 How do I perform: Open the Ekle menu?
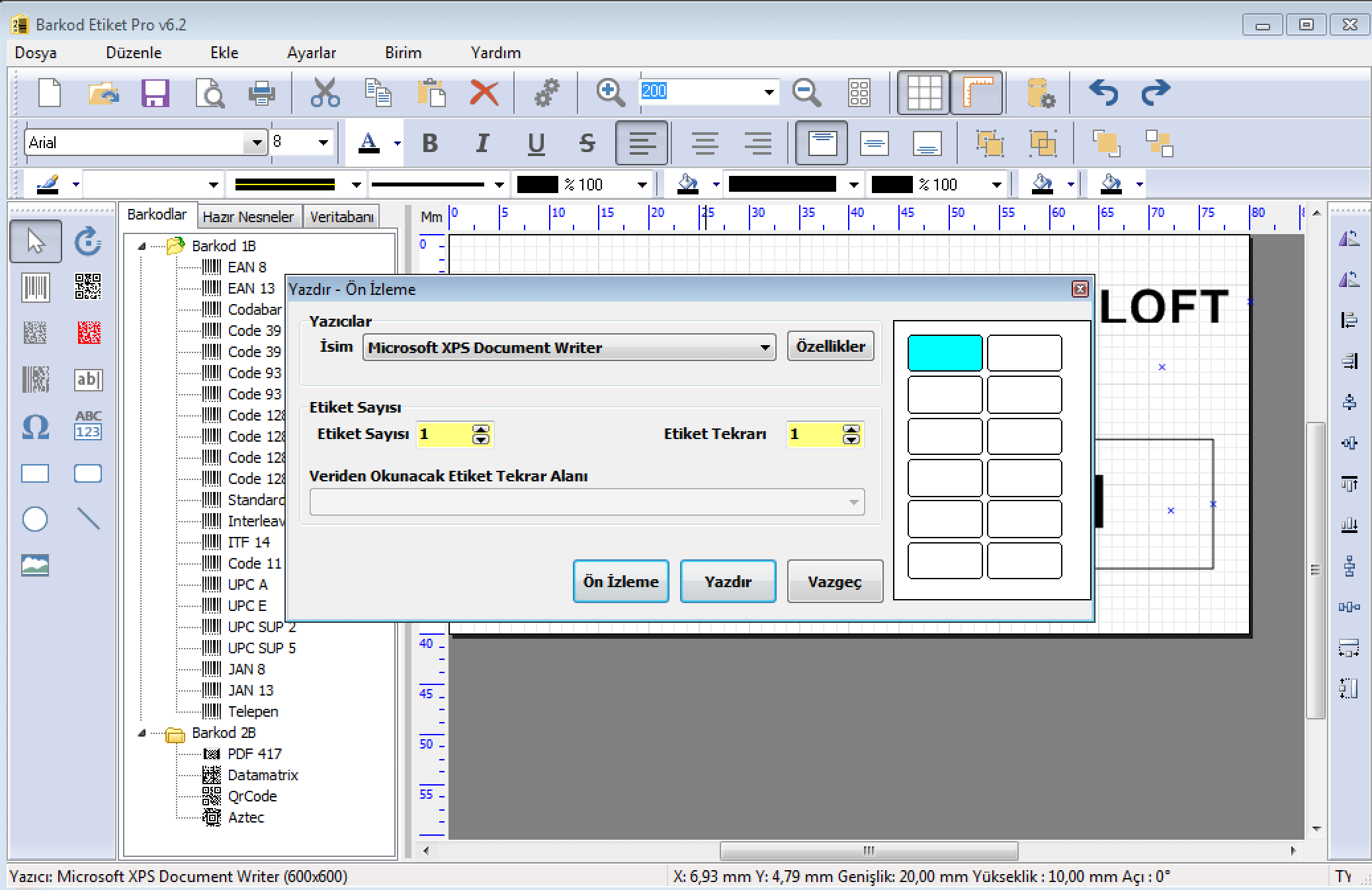coord(224,53)
